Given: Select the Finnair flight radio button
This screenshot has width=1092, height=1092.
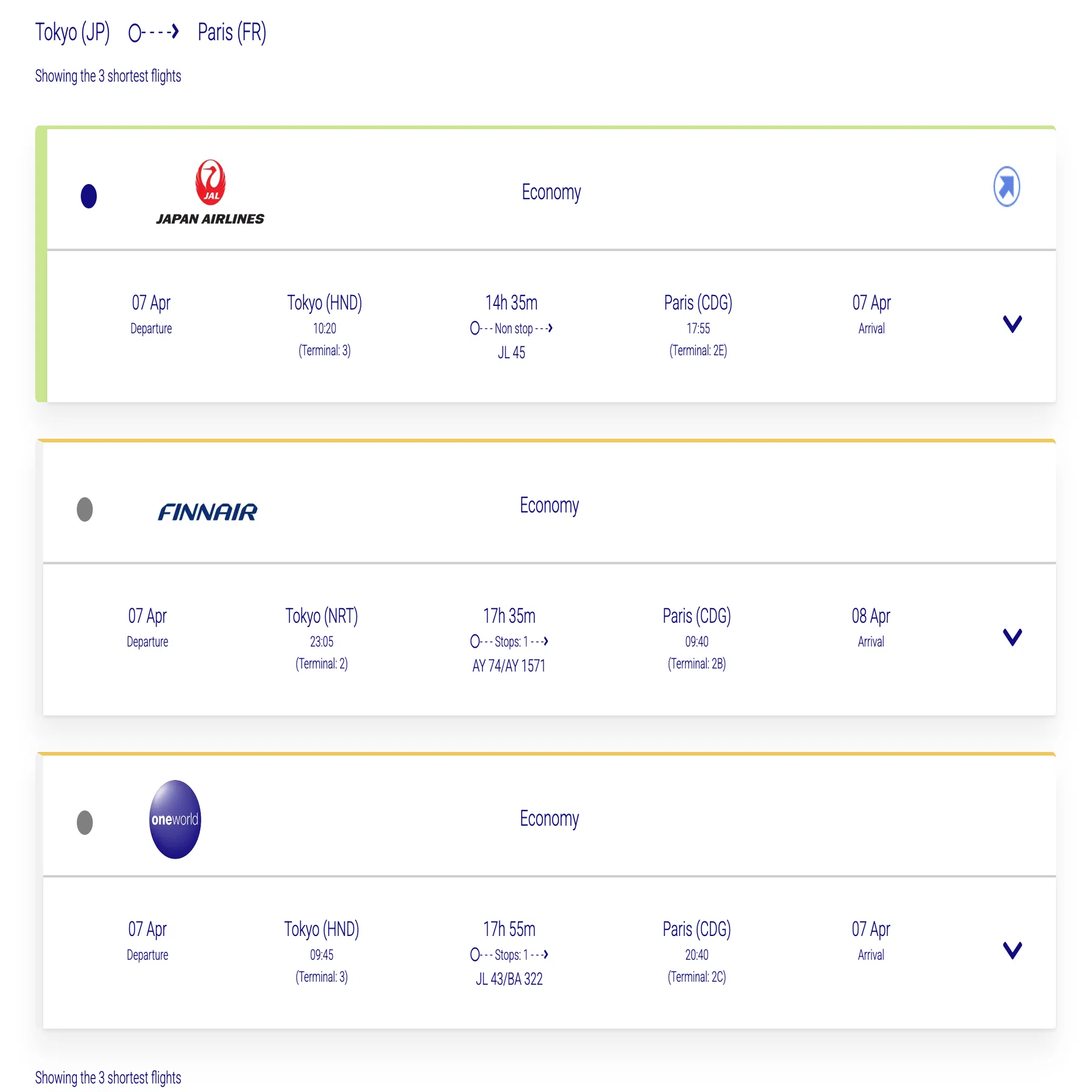Looking at the screenshot, I should (85, 509).
